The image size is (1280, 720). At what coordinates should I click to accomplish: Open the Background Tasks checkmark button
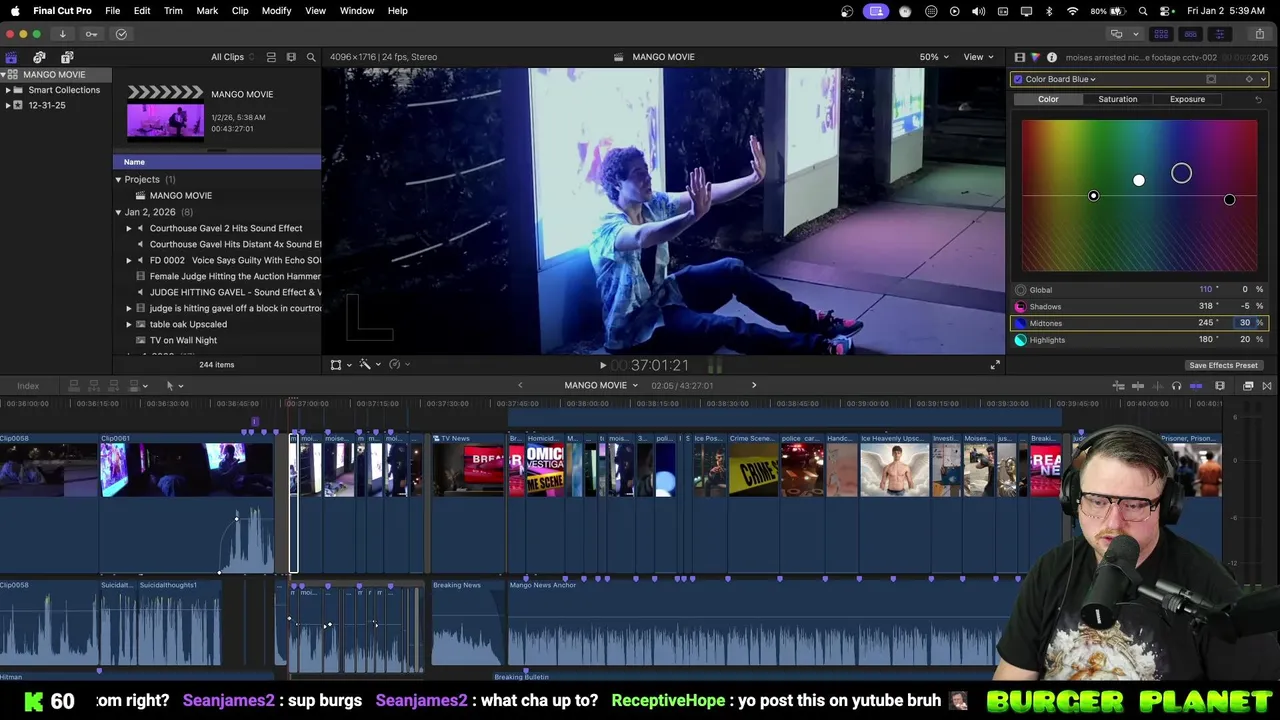121,34
